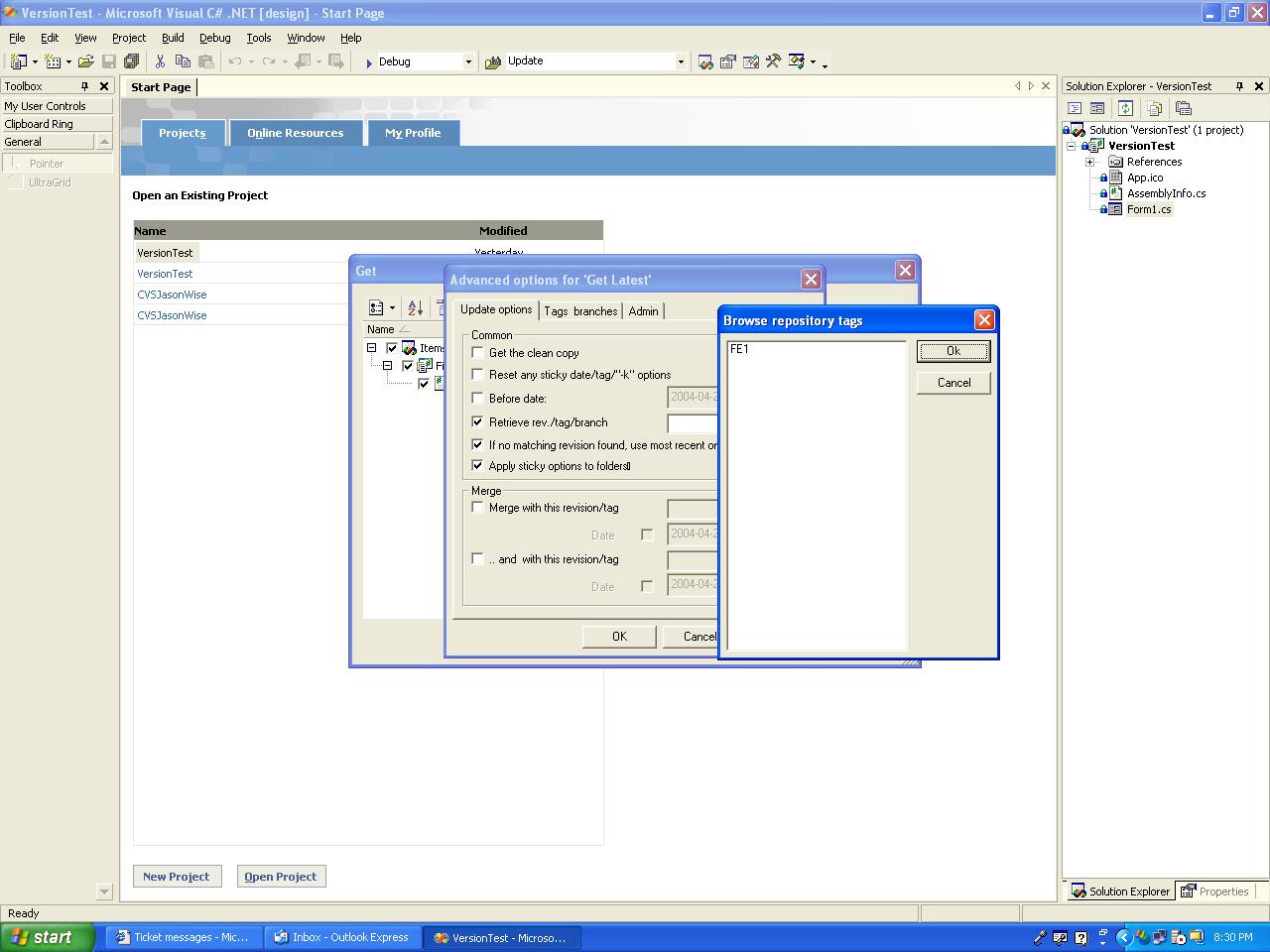The height and width of the screenshot is (952, 1270).
Task: Select the FE1 tag in the list
Action: [739, 349]
